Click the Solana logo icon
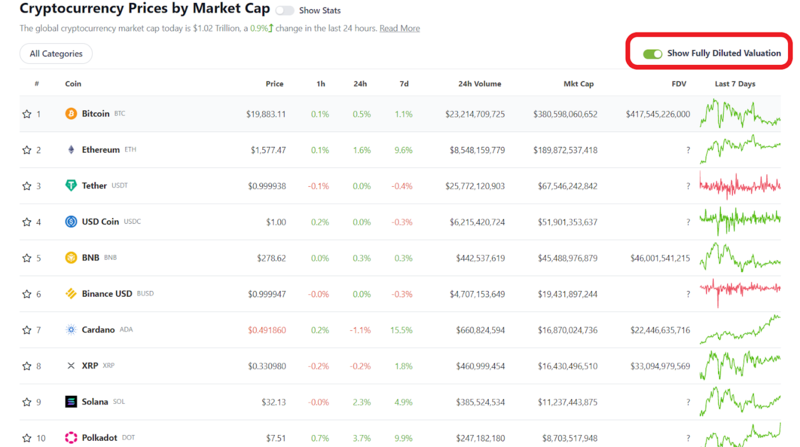 [x=71, y=402]
